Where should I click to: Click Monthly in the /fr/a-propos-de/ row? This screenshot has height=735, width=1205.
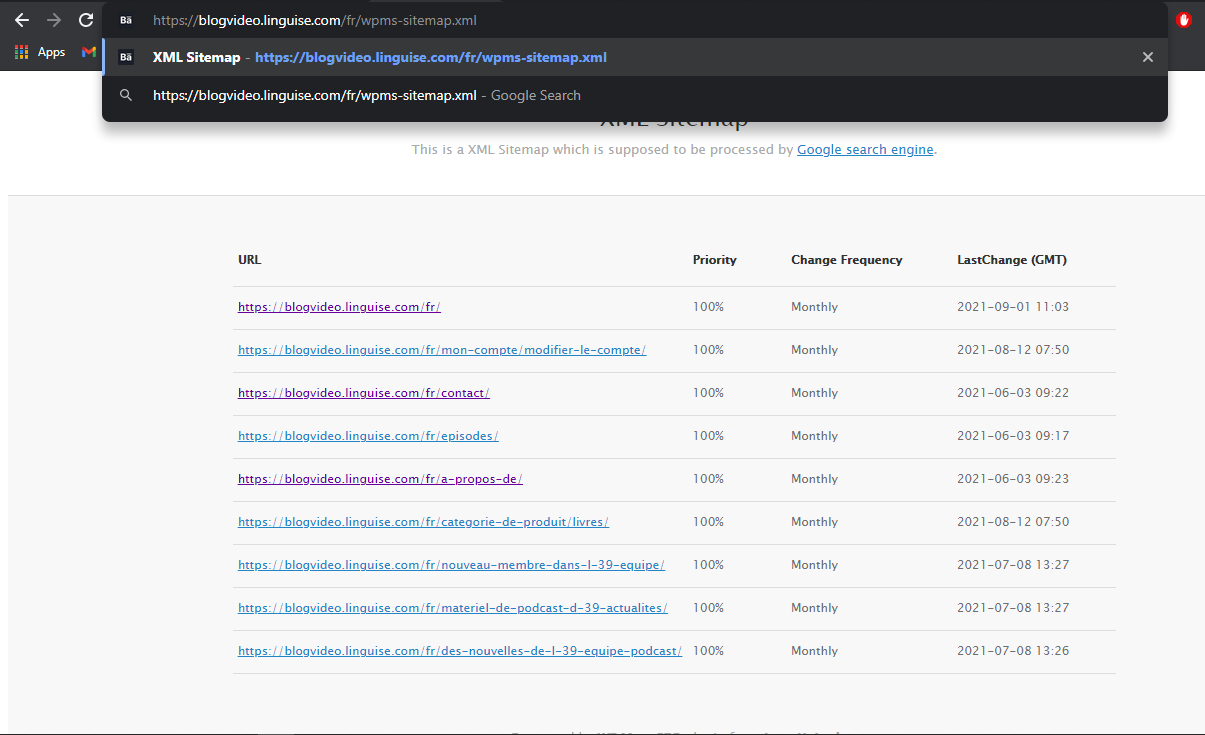[814, 479]
